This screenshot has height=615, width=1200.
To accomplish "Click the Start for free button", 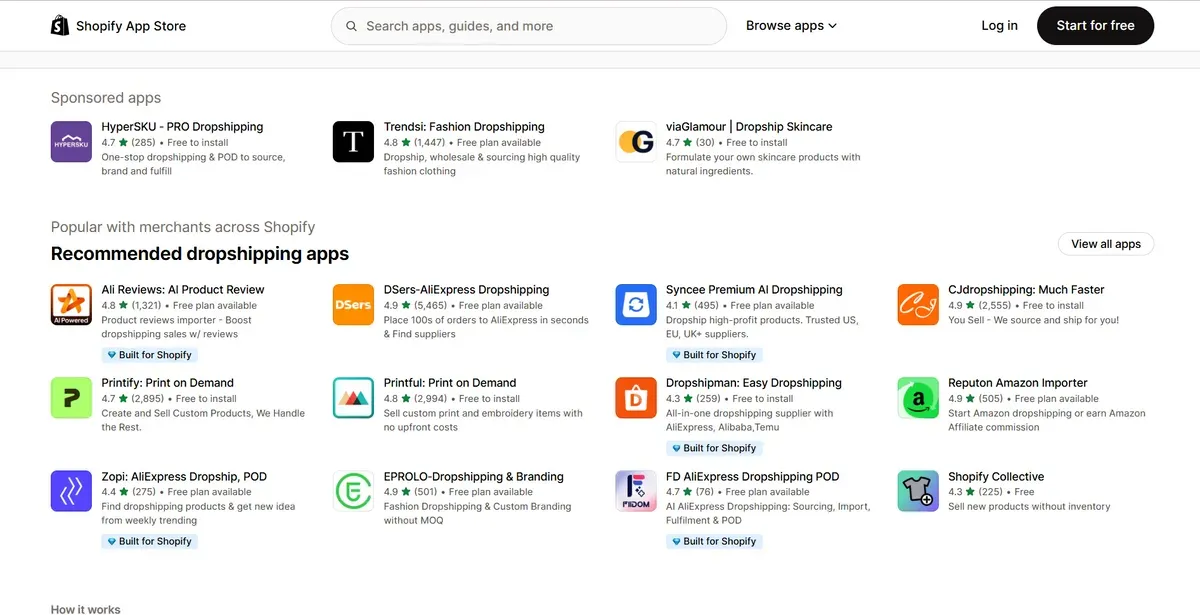I will [x=1095, y=26].
